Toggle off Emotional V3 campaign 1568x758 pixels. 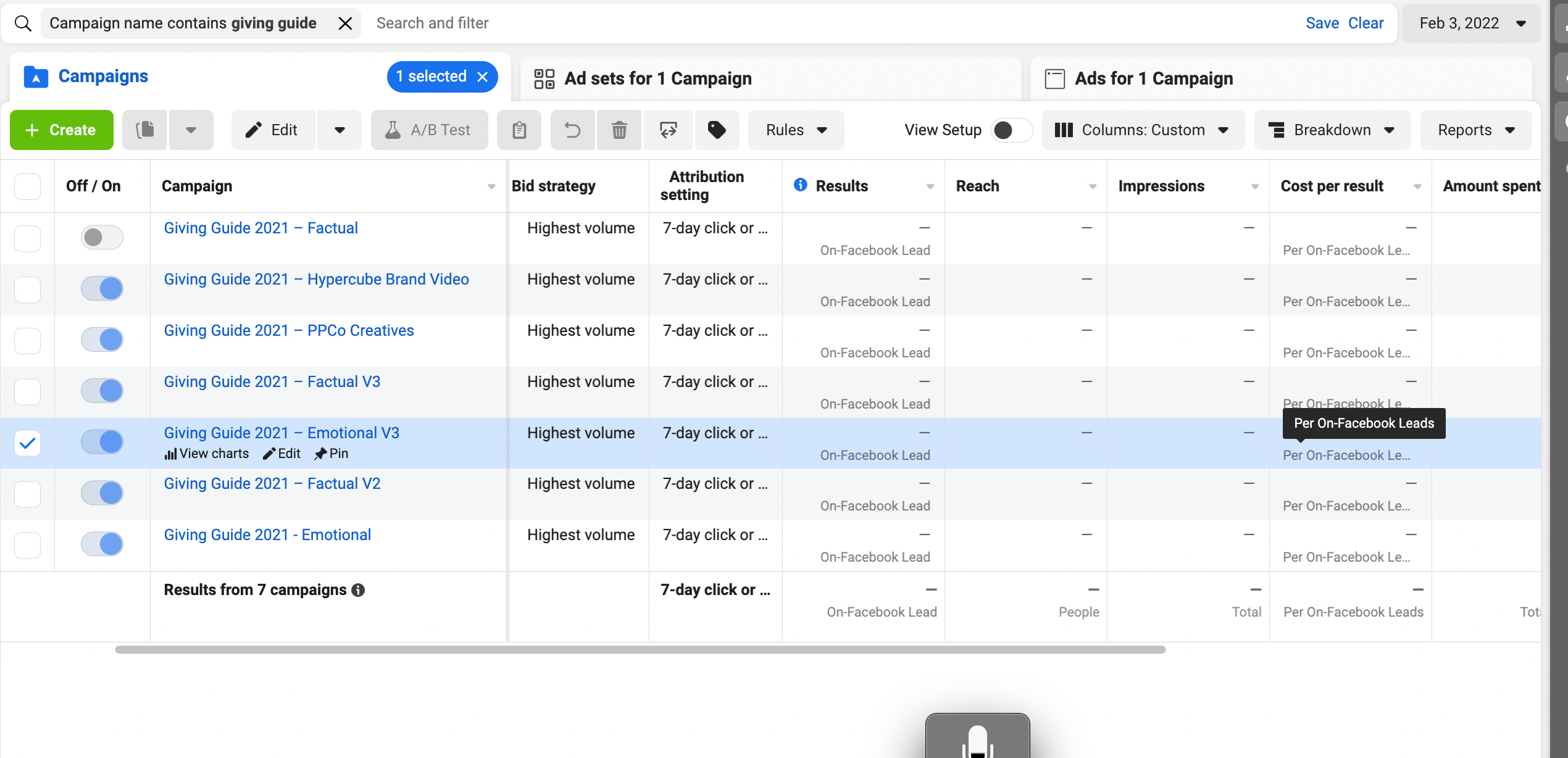[x=102, y=442]
